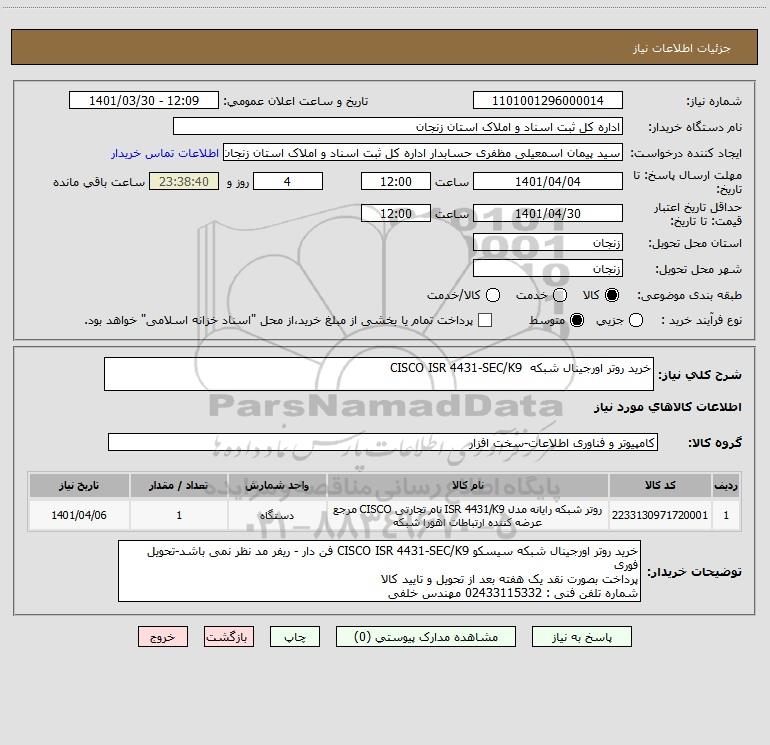Tick the اسناد خزانه اسلامی payment checkbox

pos(485,320)
